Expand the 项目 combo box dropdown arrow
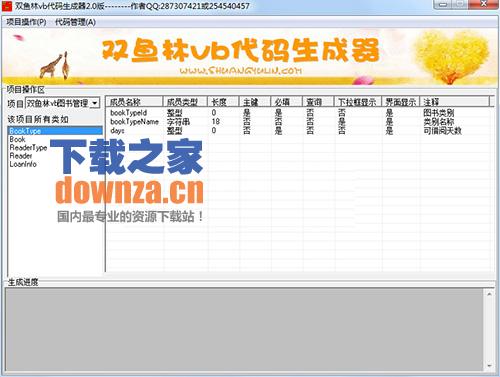The image size is (500, 377). pos(95,103)
